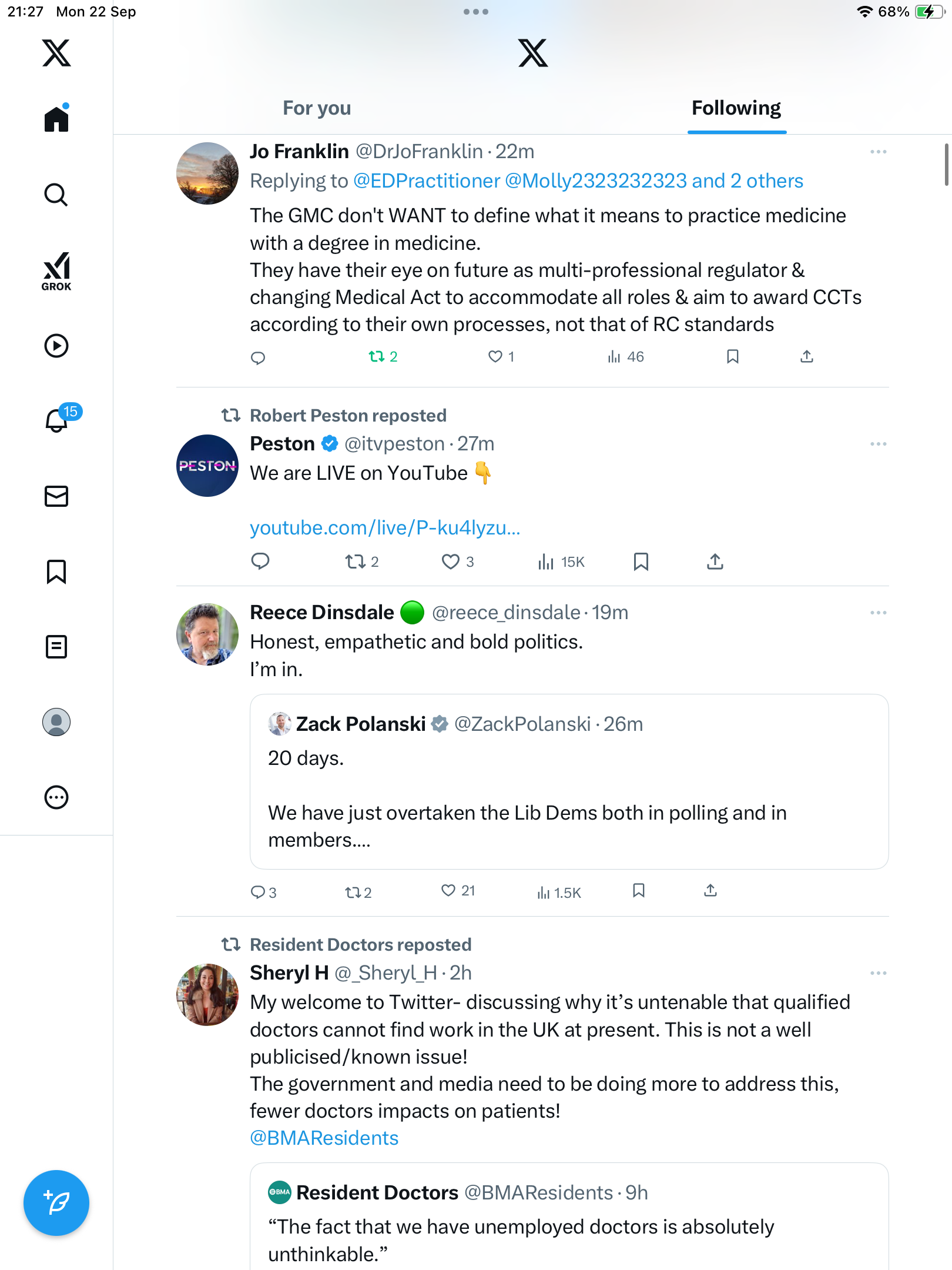Open the Lists icon in sidebar

point(56,647)
